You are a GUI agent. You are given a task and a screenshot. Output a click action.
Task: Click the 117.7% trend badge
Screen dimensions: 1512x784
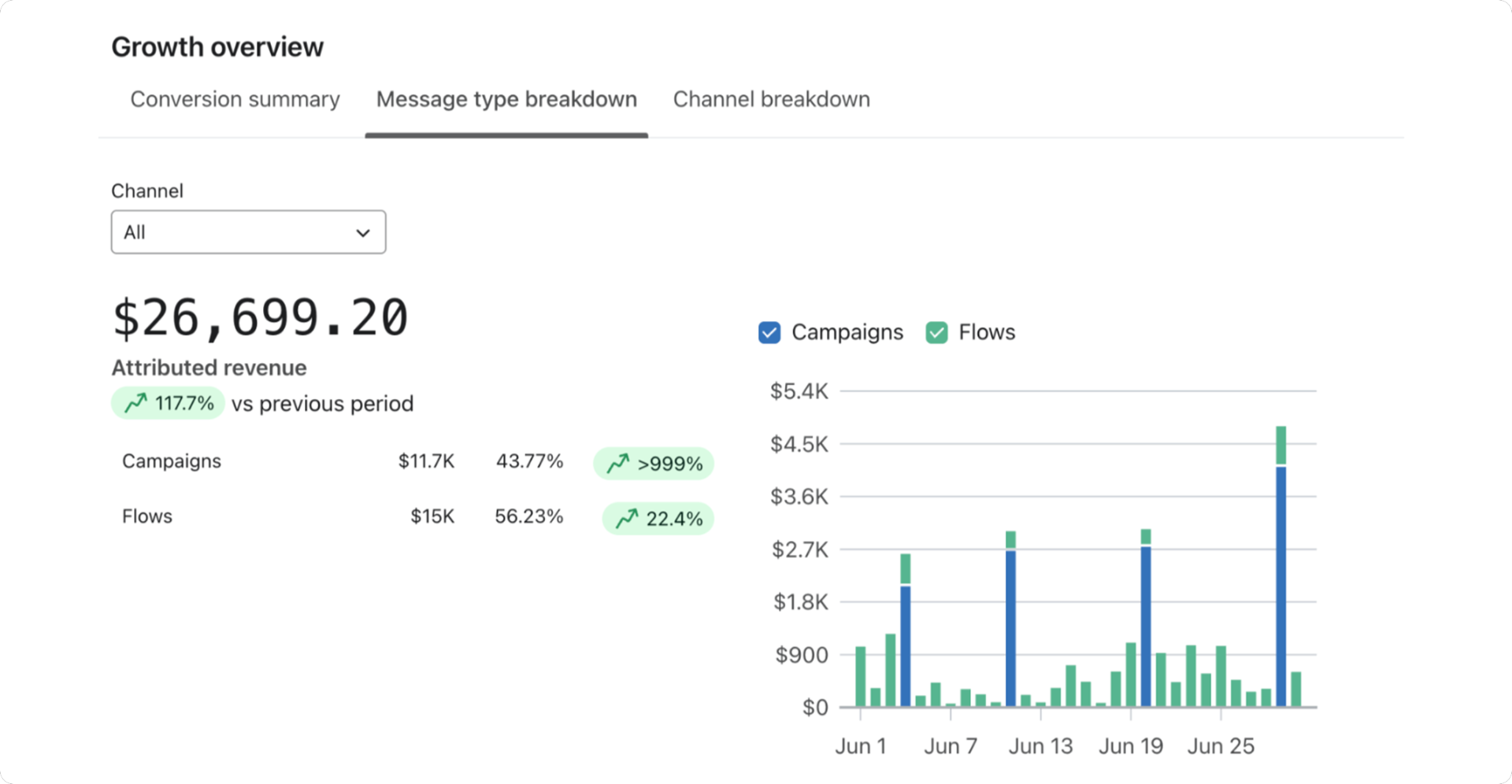[168, 404]
